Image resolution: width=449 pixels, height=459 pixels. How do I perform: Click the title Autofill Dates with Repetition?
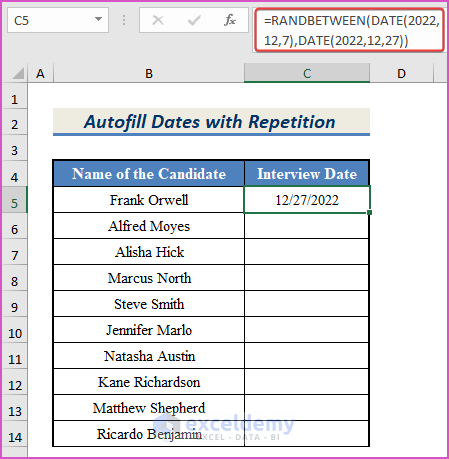click(x=210, y=122)
